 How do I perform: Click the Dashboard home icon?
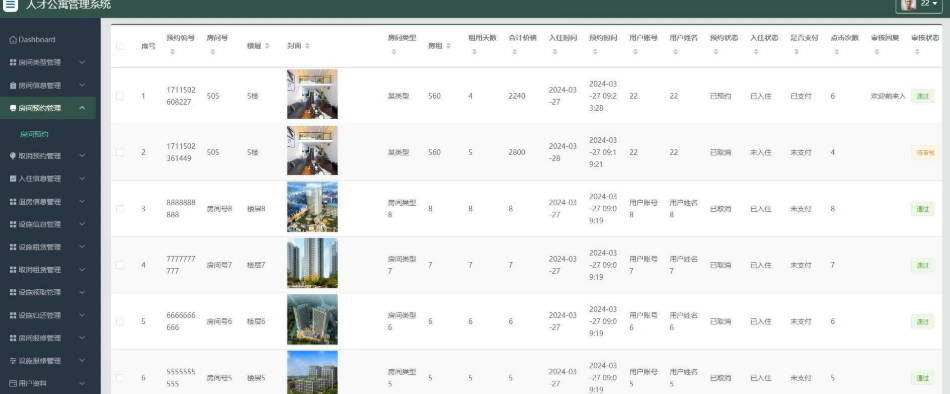[x=13, y=39]
